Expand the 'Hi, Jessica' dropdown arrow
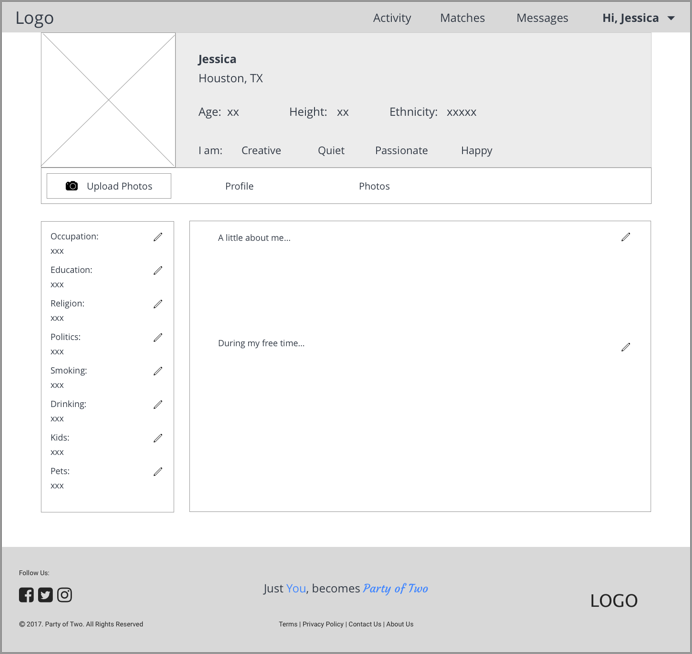This screenshot has width=692, height=654. (x=671, y=19)
